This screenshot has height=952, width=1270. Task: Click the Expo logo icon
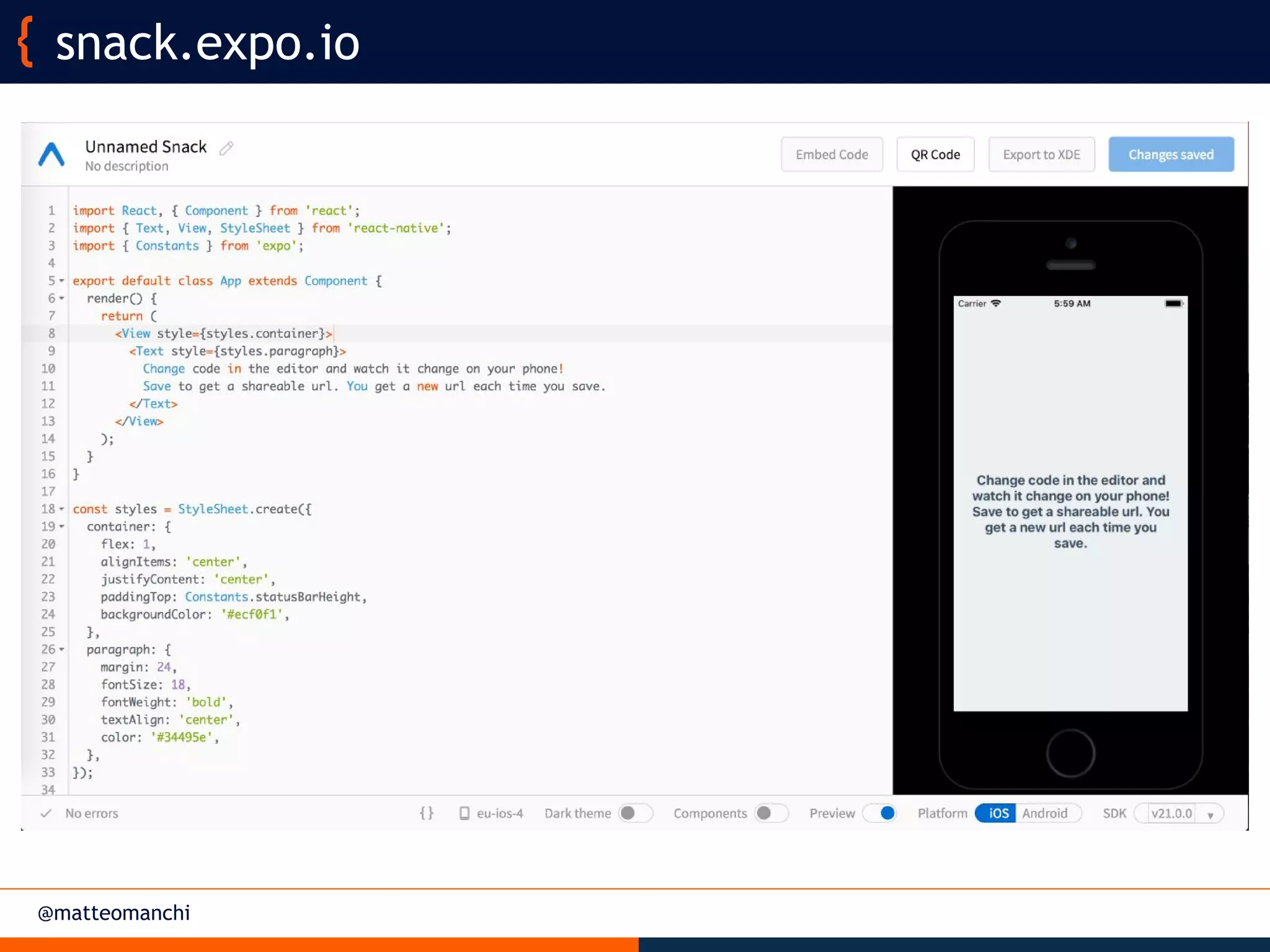click(51, 155)
